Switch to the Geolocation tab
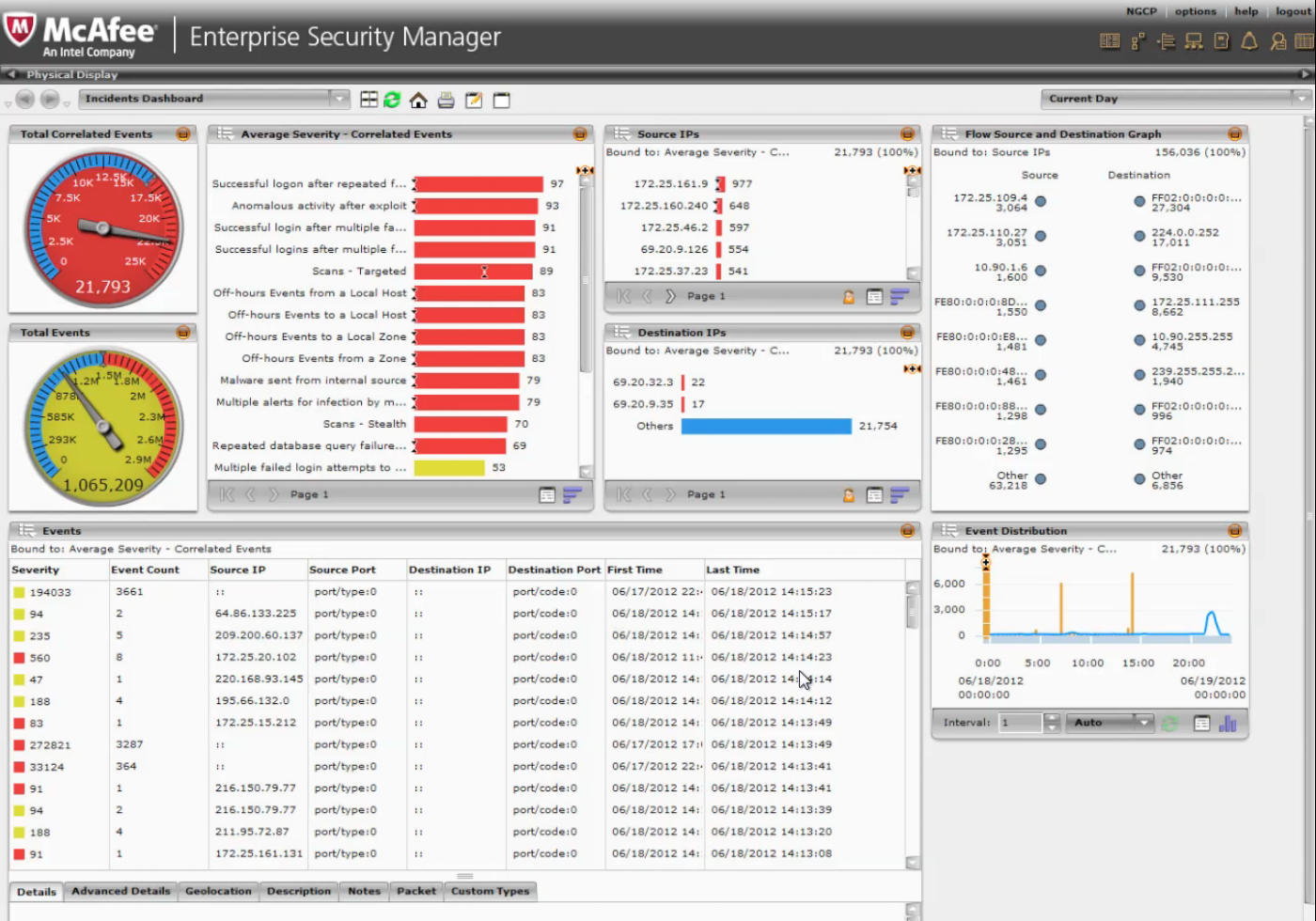 click(218, 891)
